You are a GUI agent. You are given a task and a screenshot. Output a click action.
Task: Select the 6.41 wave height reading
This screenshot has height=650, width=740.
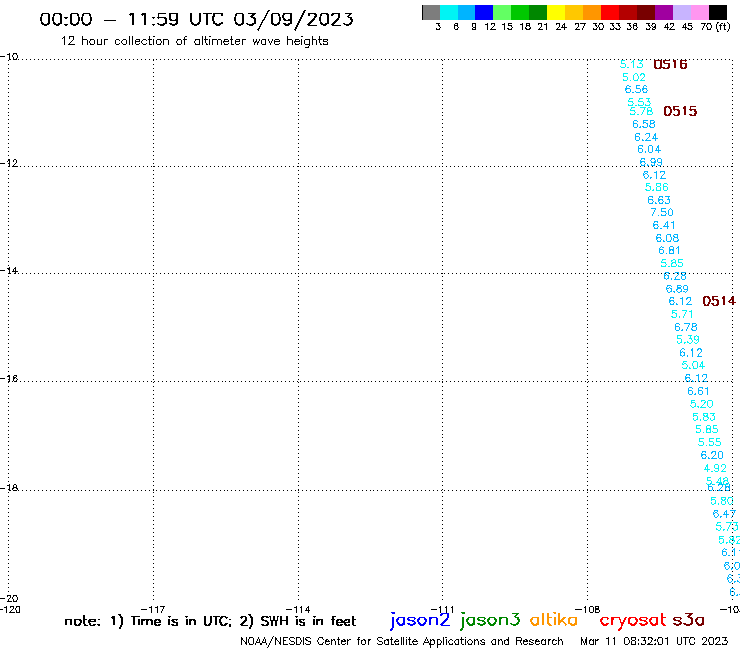click(x=664, y=226)
